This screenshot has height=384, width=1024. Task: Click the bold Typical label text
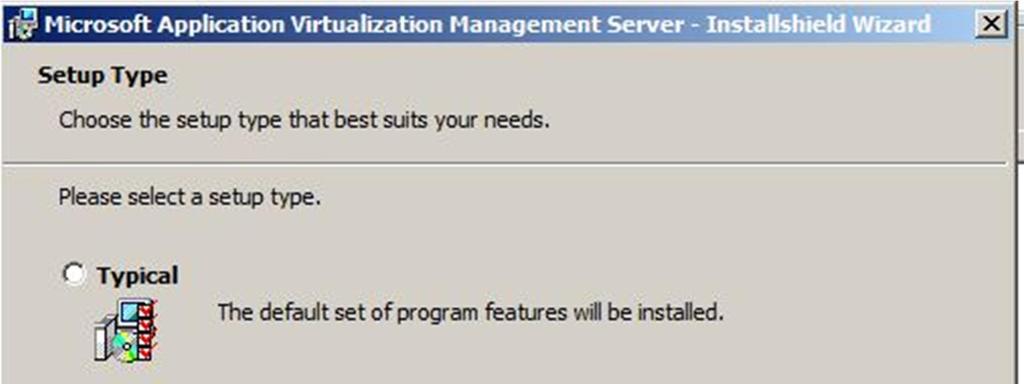click(x=138, y=276)
